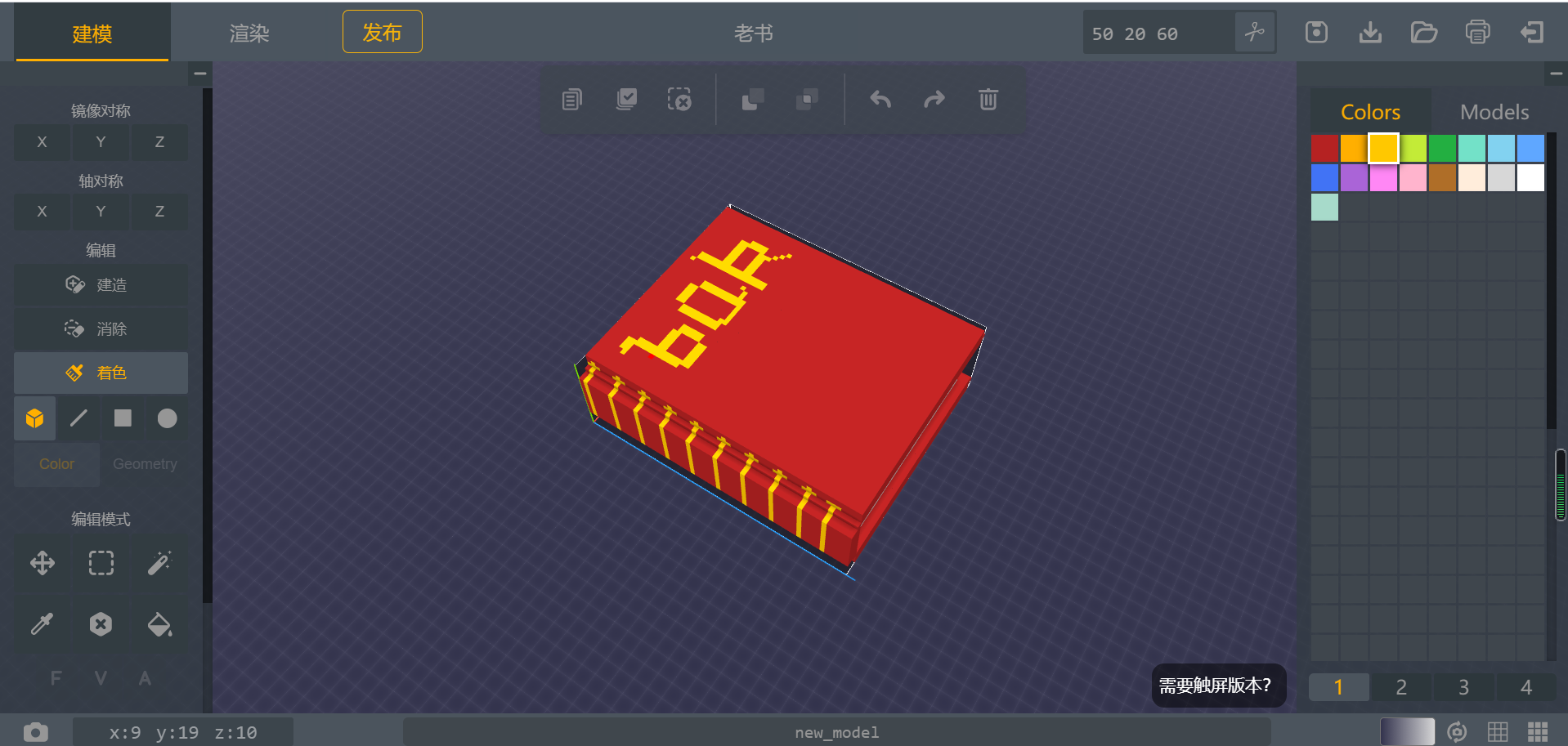Select the move tool in 编辑模式
This screenshot has width=1568, height=746.
pyautogui.click(x=43, y=563)
